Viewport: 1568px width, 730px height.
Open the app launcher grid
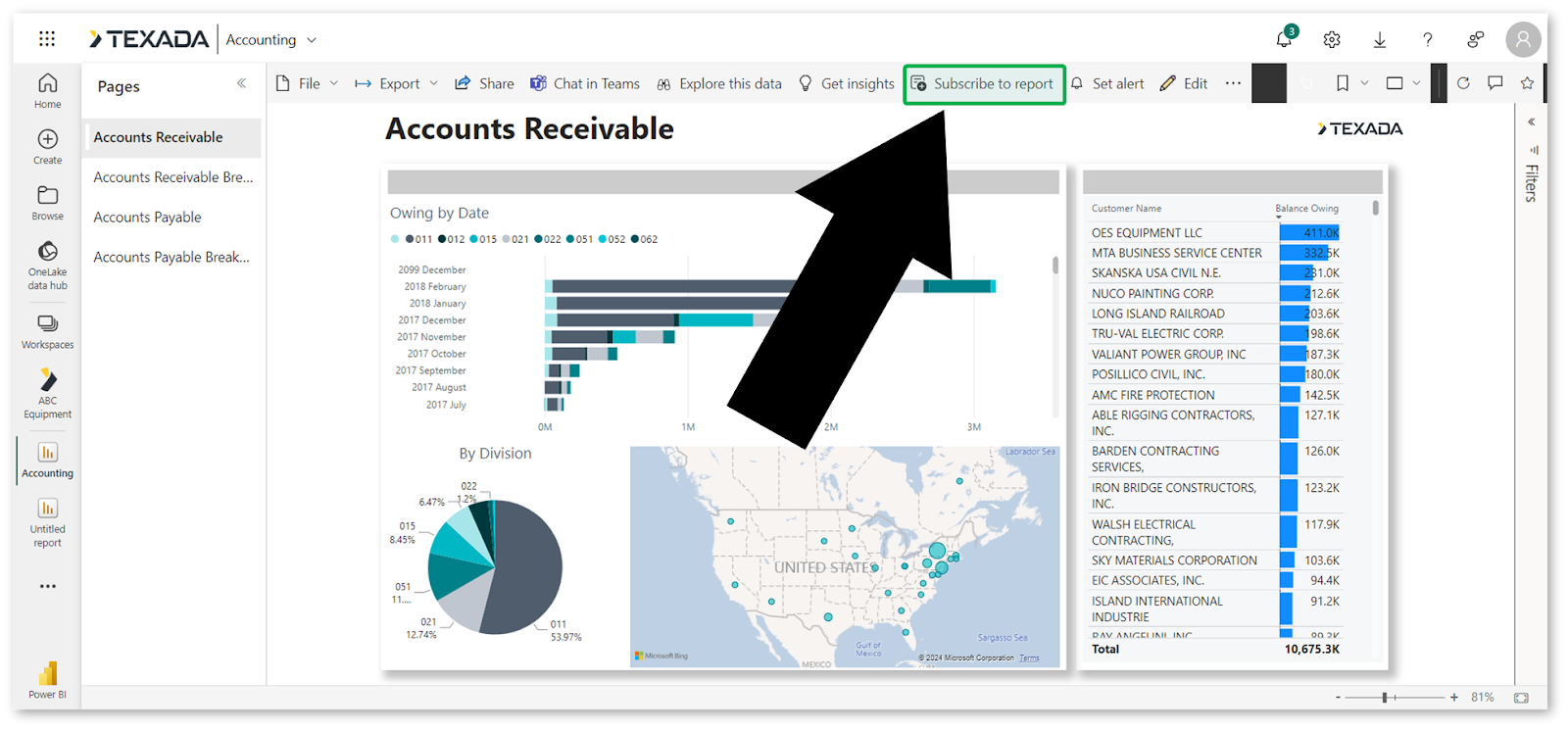pyautogui.click(x=47, y=39)
